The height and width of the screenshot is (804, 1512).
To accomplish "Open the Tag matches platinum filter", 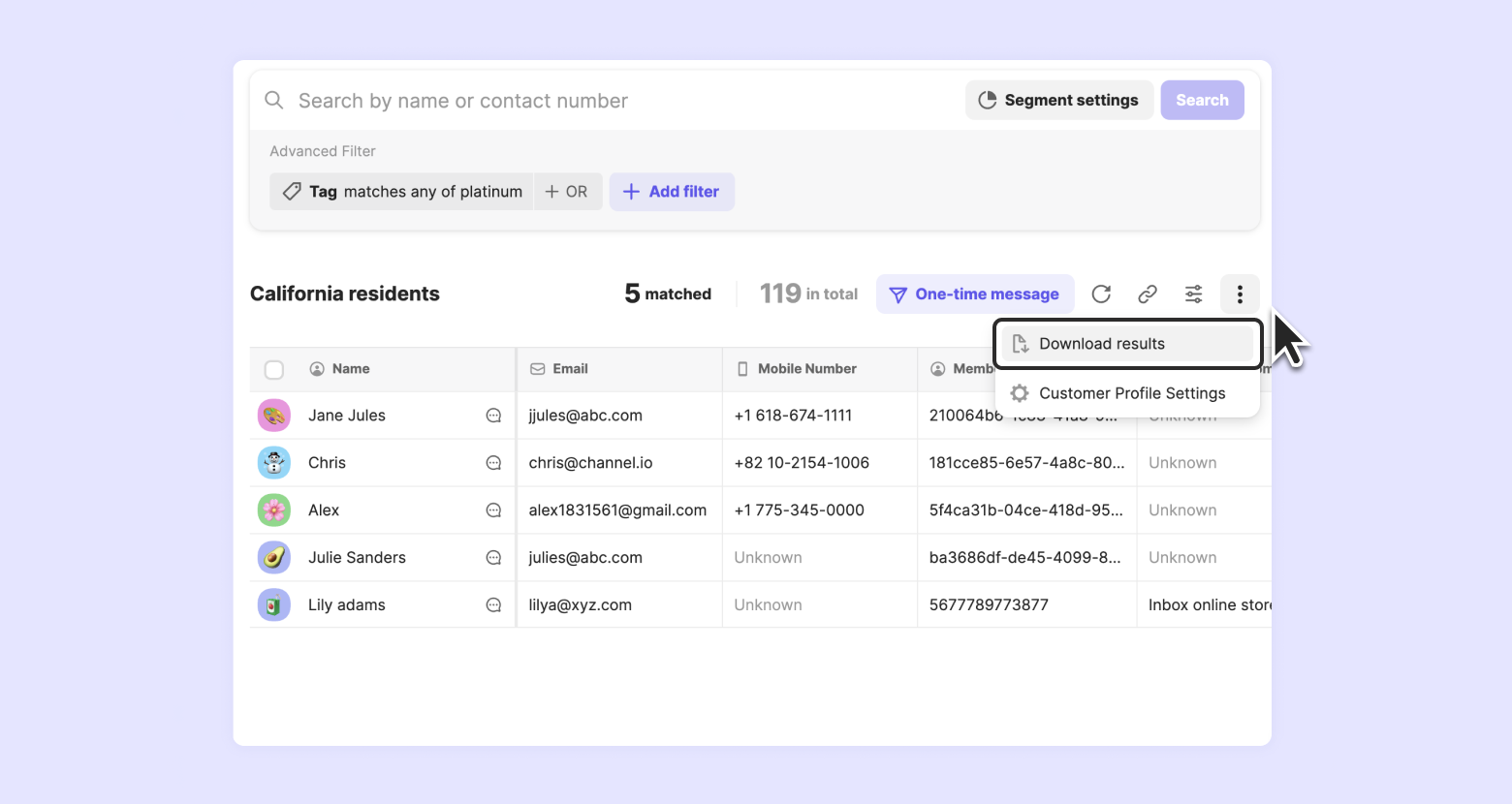I will pyautogui.click(x=401, y=192).
